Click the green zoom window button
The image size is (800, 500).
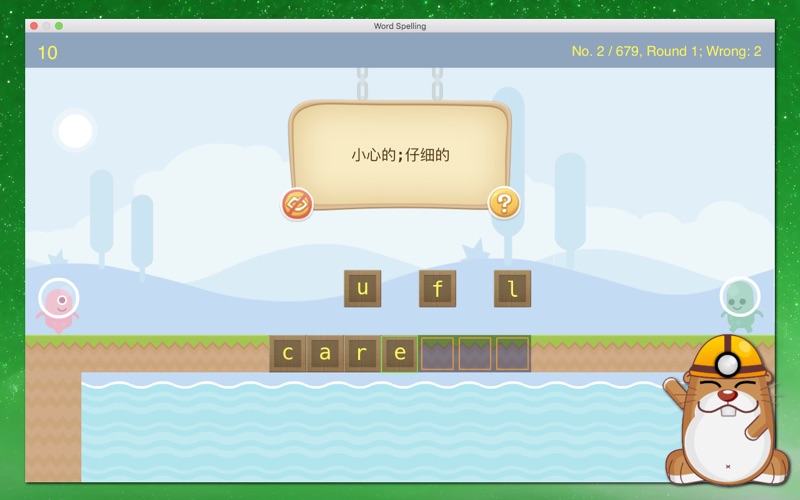(x=59, y=26)
